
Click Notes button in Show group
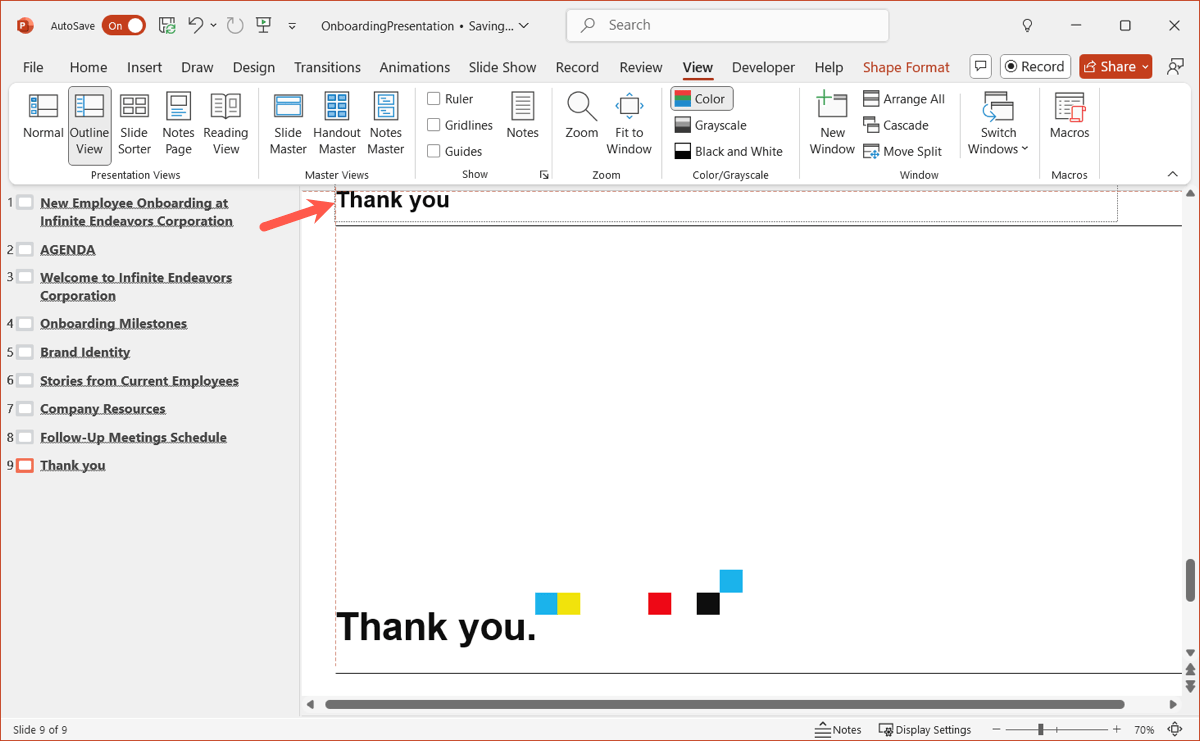tap(522, 116)
